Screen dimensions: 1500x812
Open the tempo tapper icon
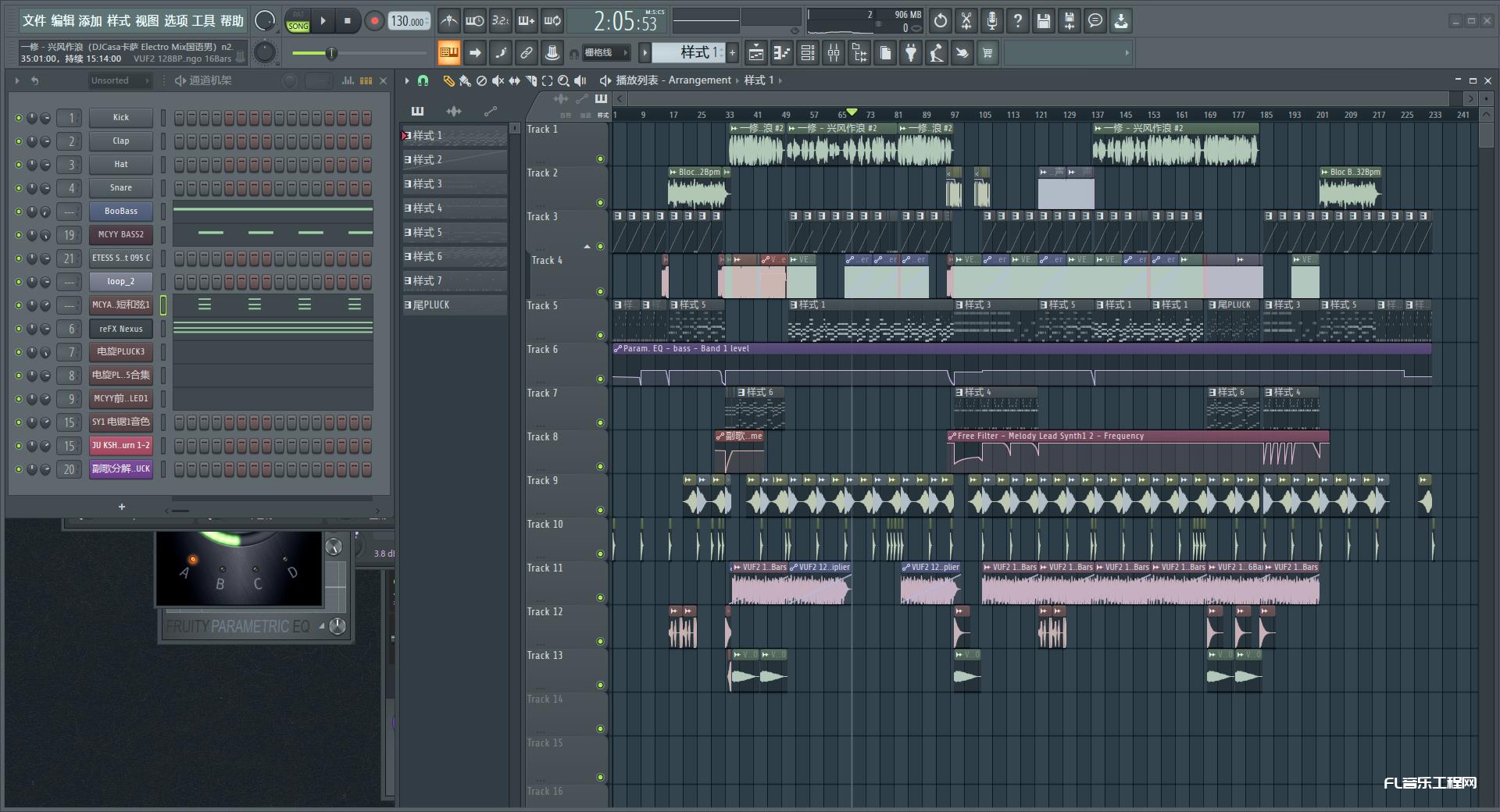[x=937, y=52]
